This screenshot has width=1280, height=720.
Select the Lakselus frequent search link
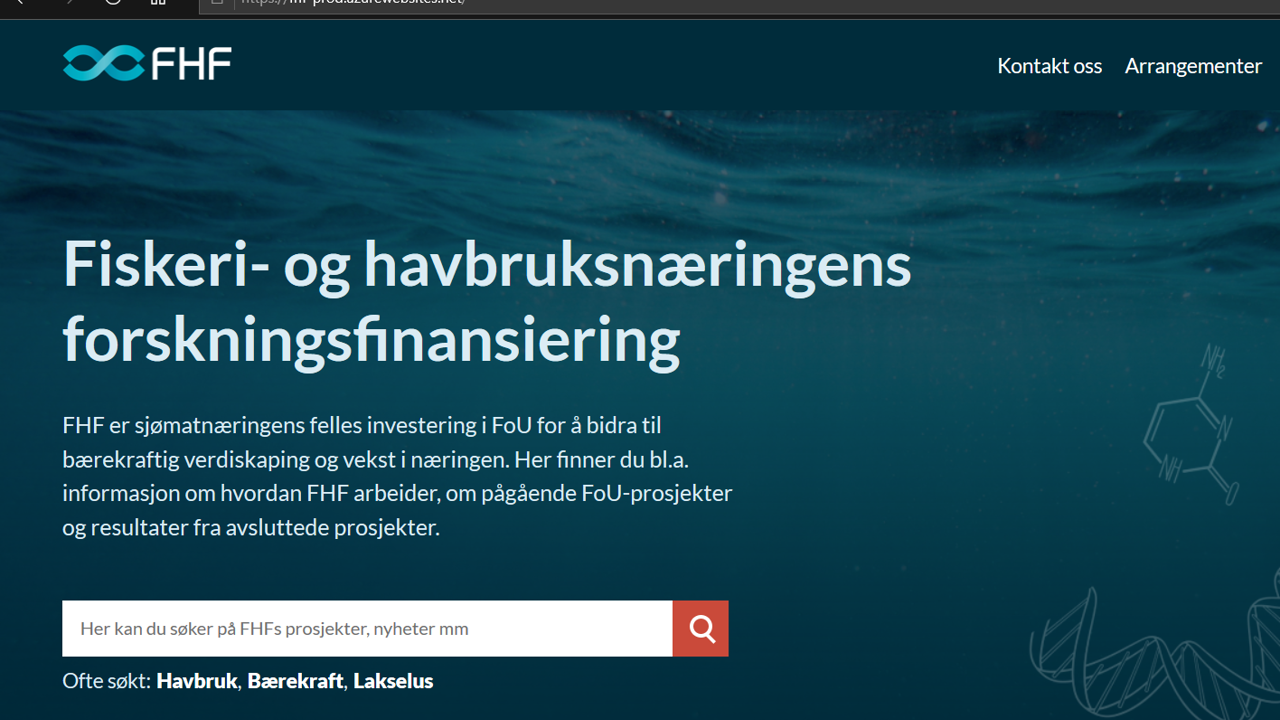393,681
